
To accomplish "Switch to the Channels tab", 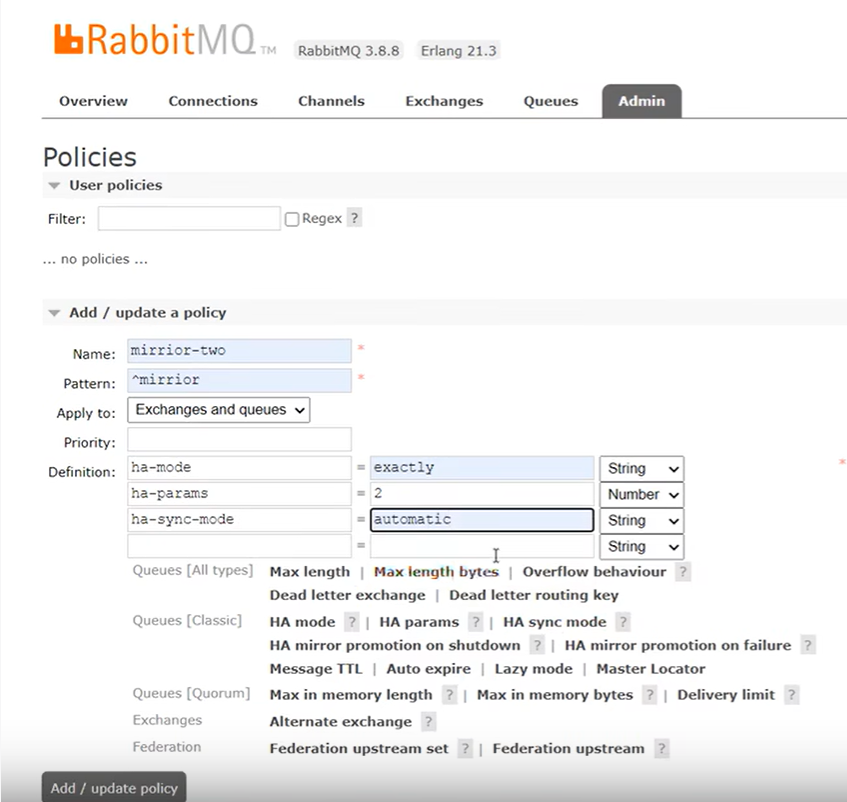I will (331, 101).
